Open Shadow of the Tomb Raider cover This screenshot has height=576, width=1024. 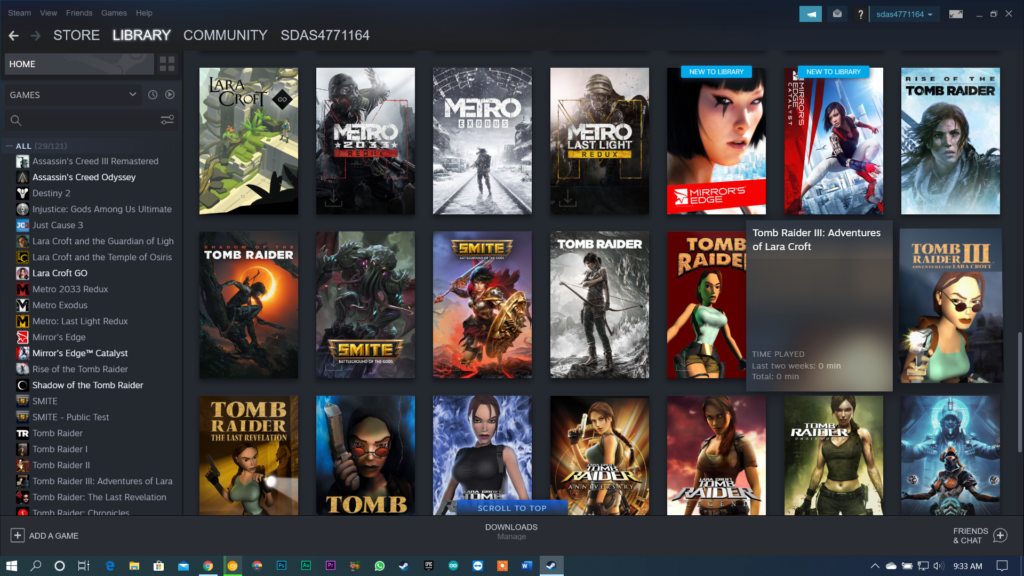(x=248, y=305)
